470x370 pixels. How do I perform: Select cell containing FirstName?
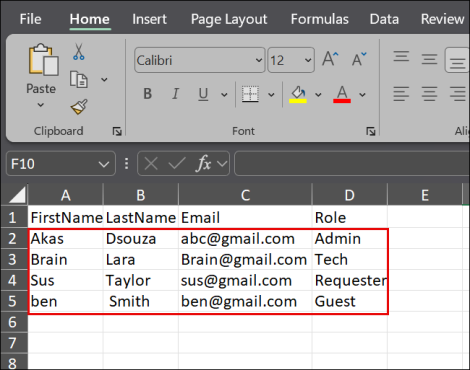(x=66, y=217)
